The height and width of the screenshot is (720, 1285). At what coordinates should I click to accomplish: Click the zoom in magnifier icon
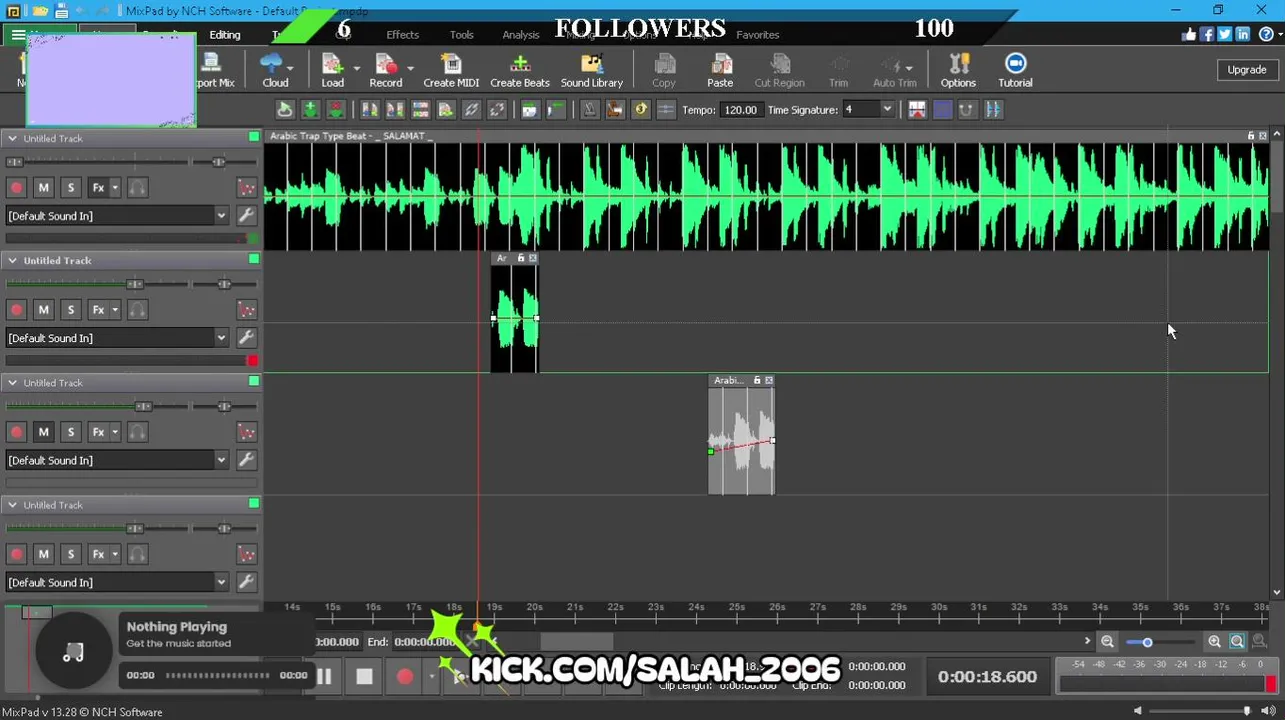1214,642
